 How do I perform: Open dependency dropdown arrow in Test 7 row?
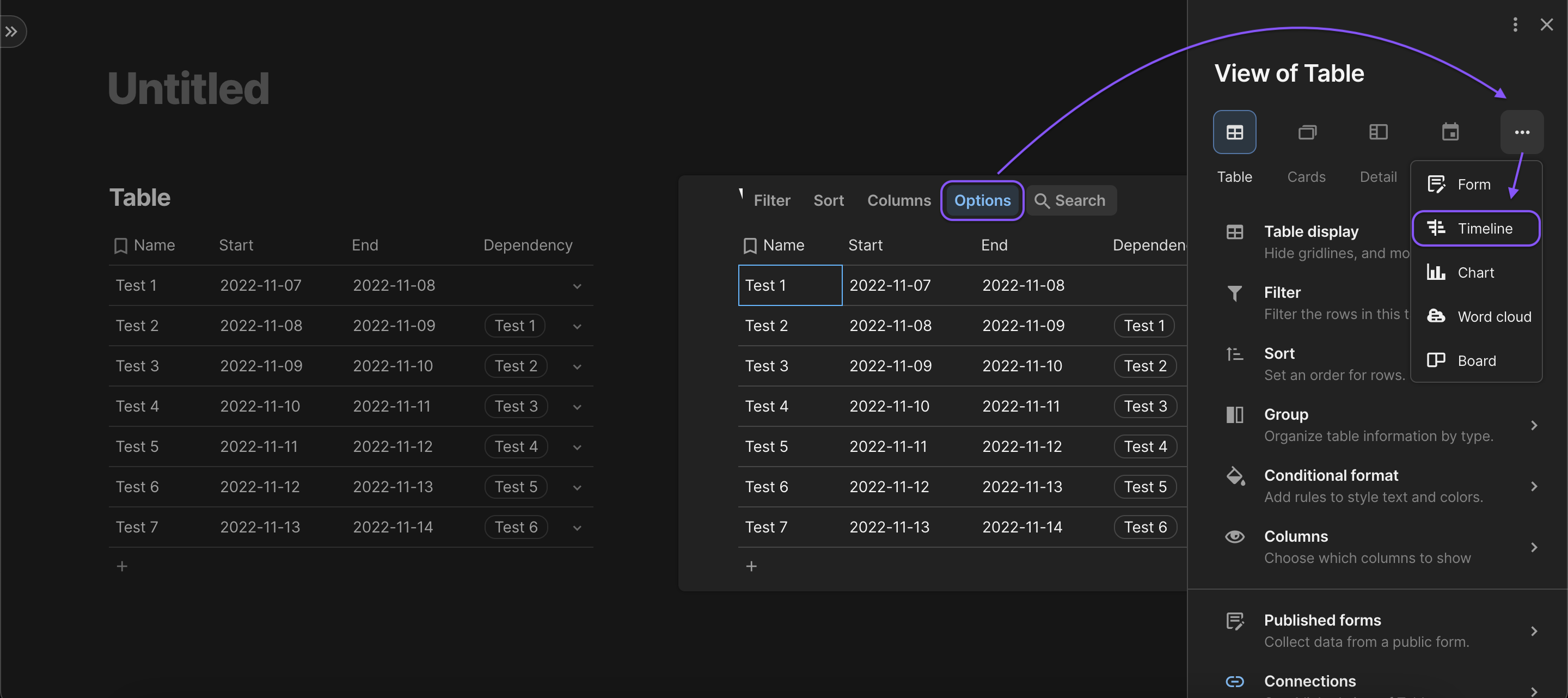577,528
